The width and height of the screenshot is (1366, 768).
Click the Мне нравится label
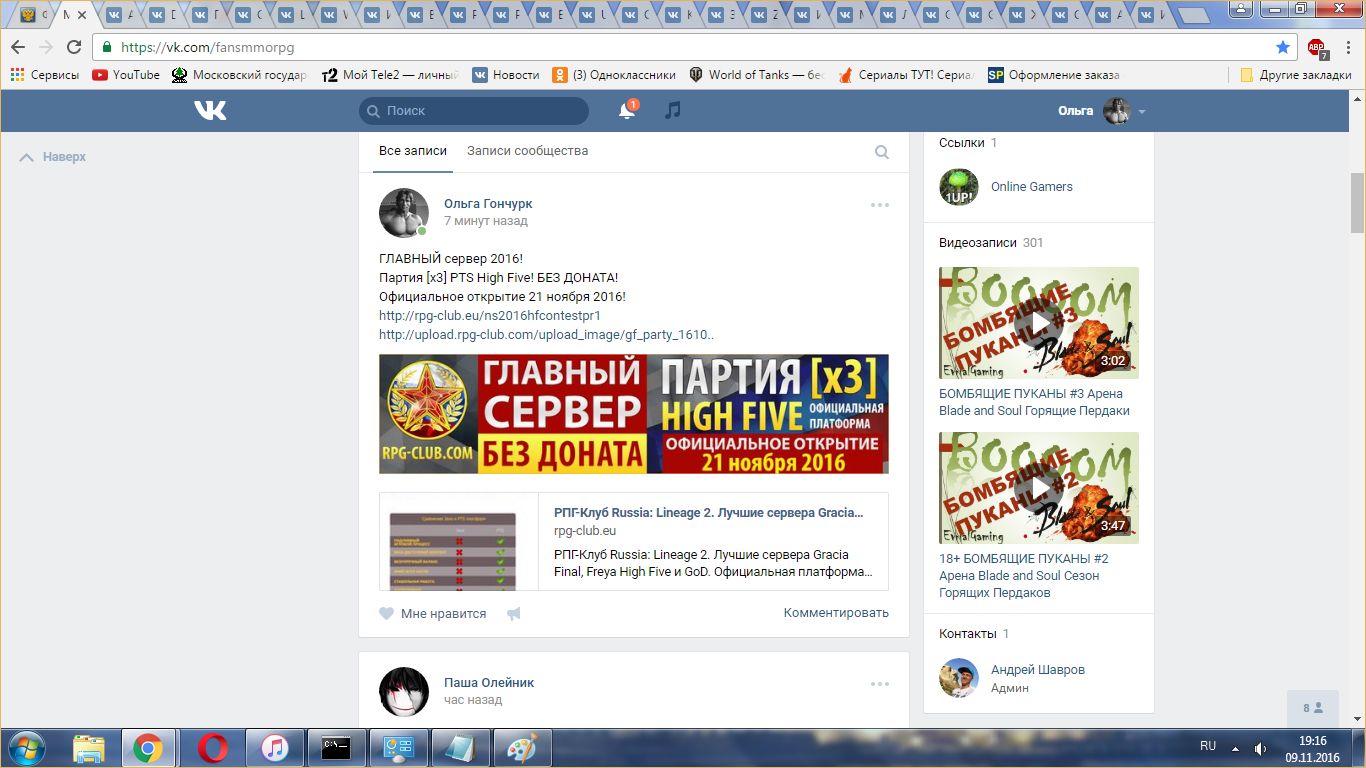(443, 614)
